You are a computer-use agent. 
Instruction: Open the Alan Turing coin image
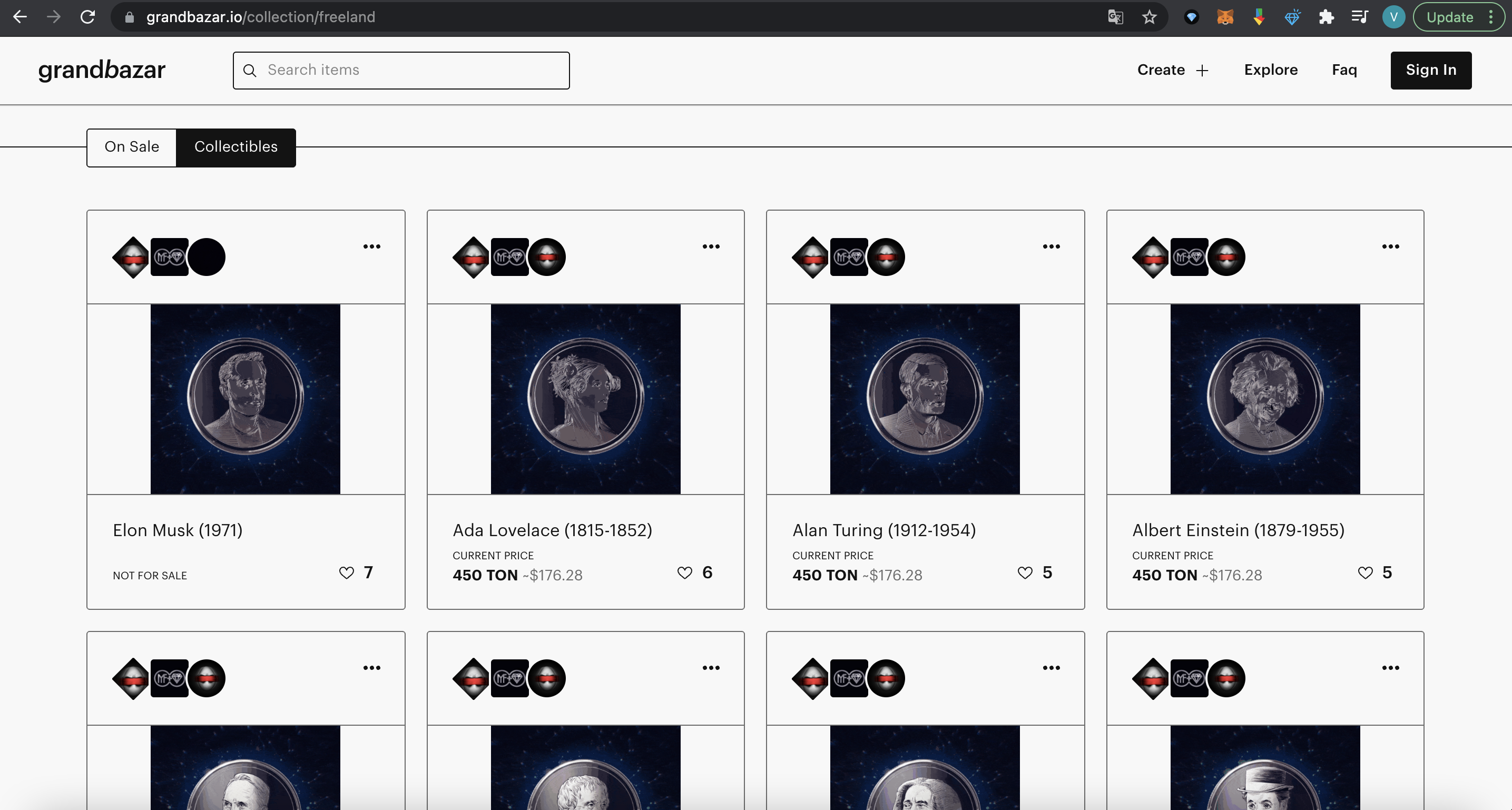pos(925,399)
